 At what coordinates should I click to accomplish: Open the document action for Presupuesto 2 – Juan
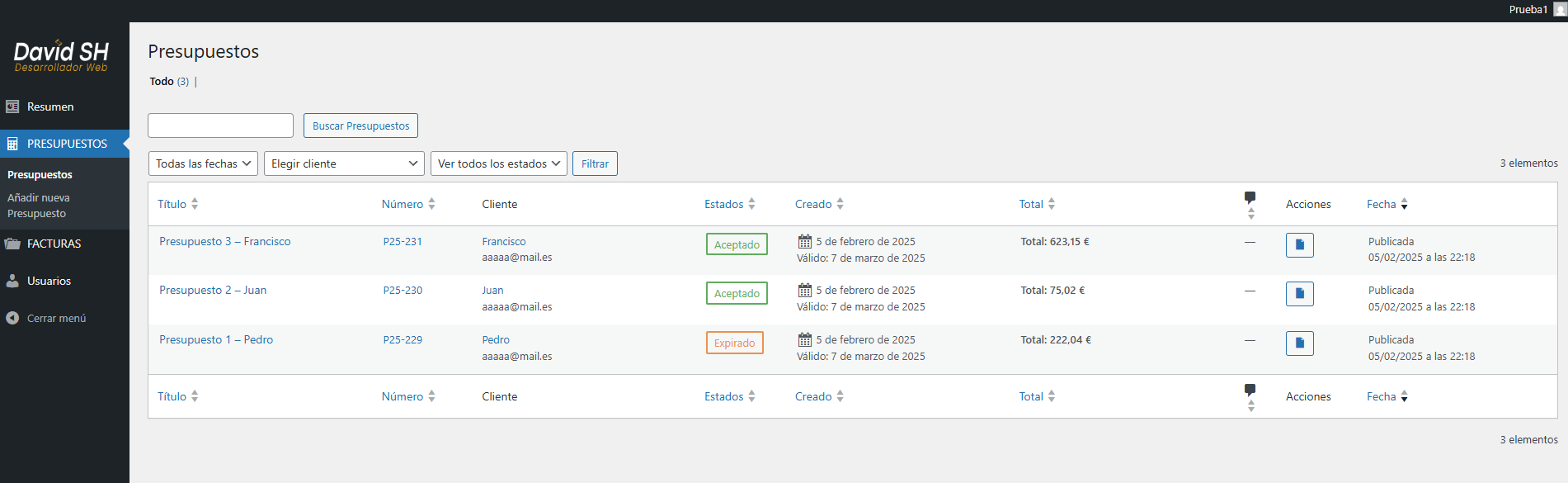click(1299, 294)
